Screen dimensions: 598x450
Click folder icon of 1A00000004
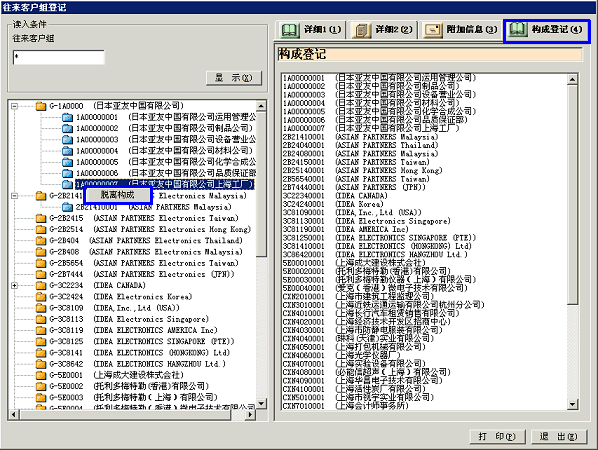[x=67, y=151]
